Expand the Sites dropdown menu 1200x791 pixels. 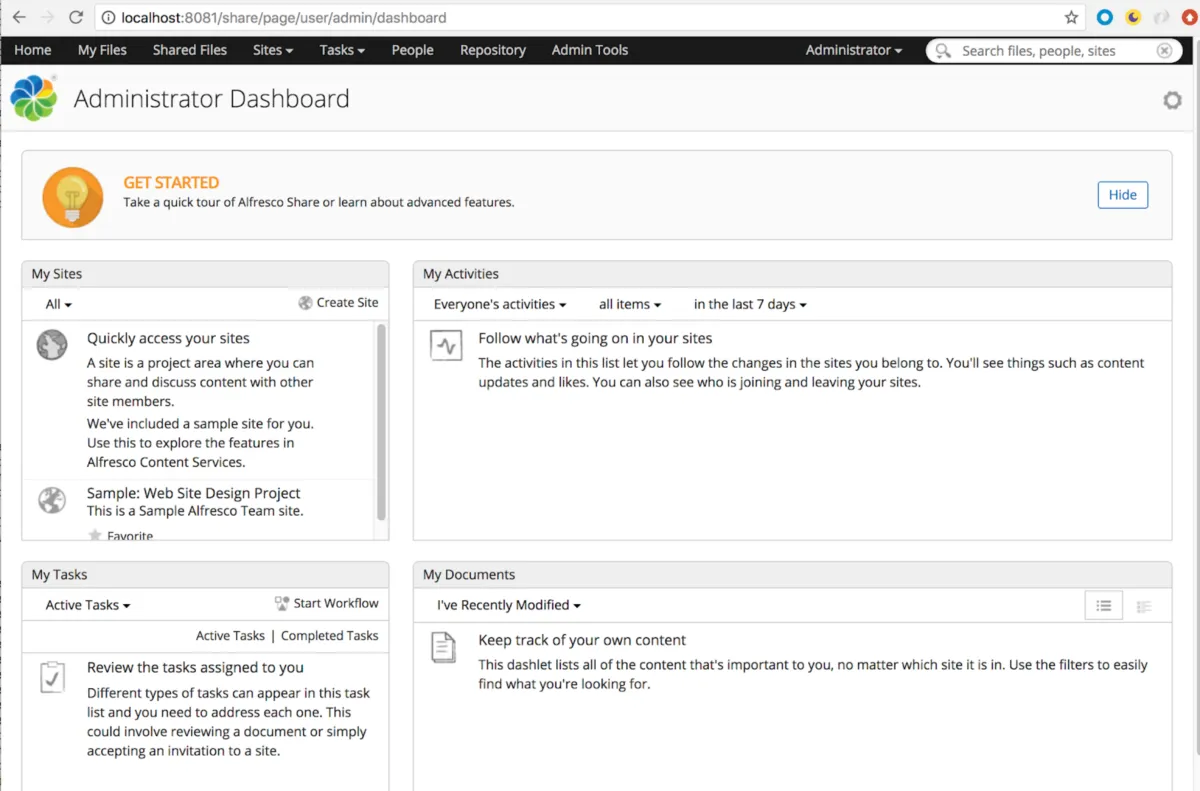(273, 50)
